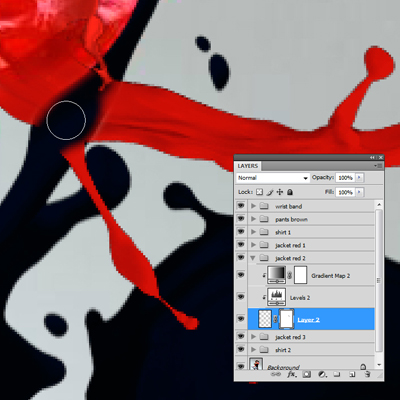400x400 pixels.
Task: Click the wrist band folder icon
Action: [264, 206]
